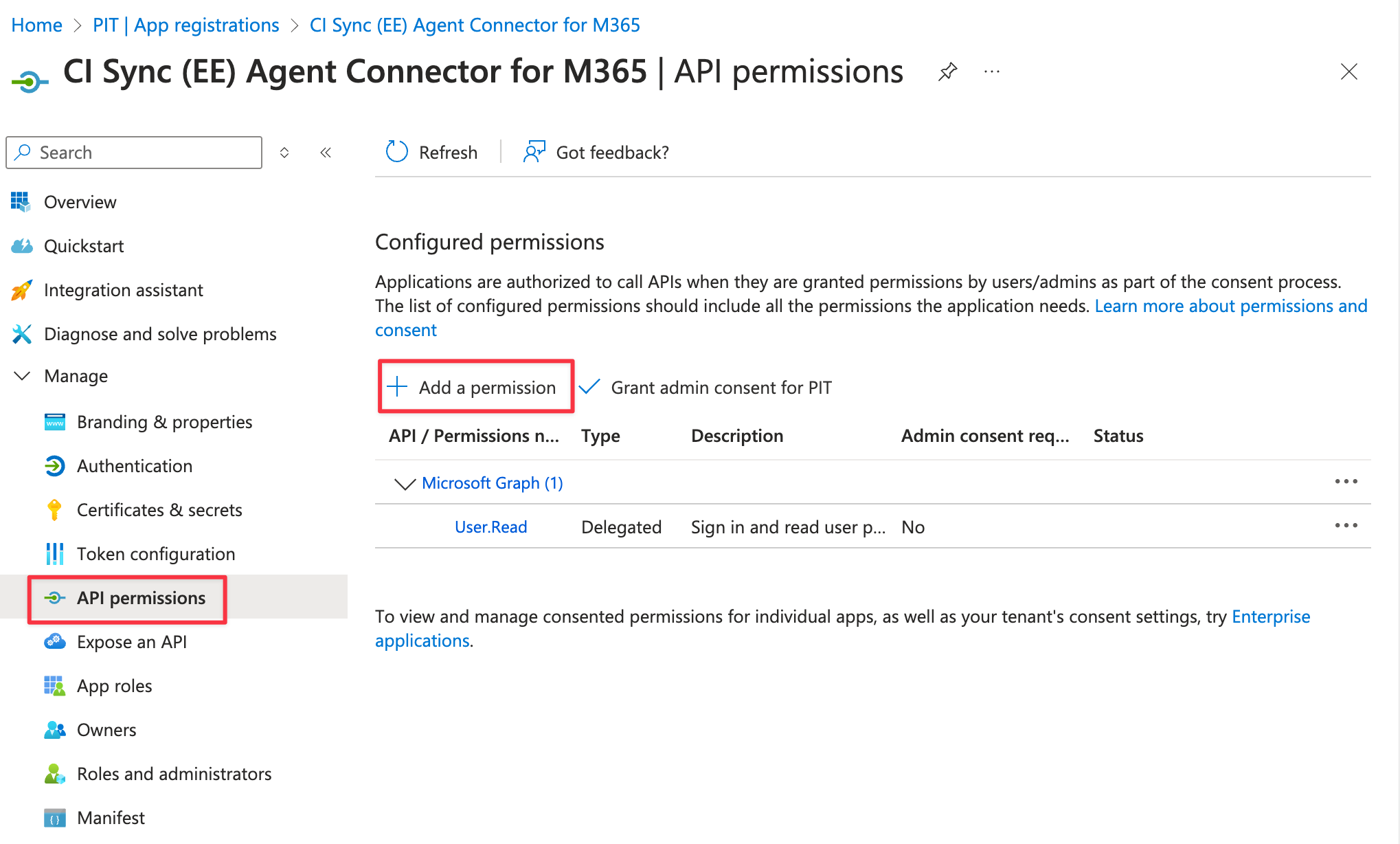Click the app registration icon beside the title
1400x844 pixels.
click(x=30, y=82)
